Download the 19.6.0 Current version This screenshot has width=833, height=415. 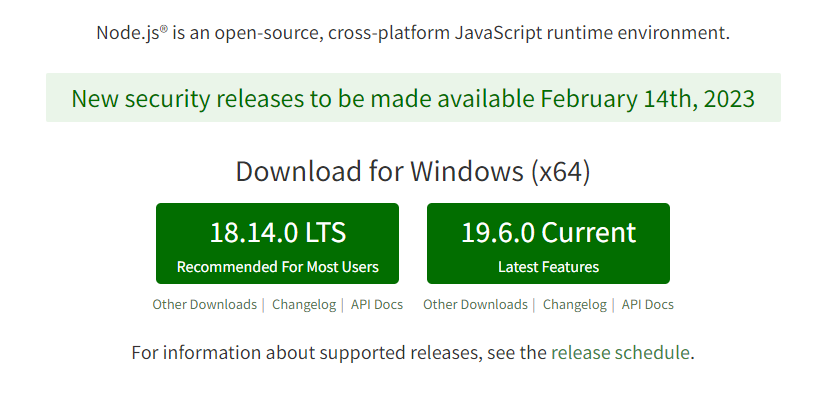point(548,243)
